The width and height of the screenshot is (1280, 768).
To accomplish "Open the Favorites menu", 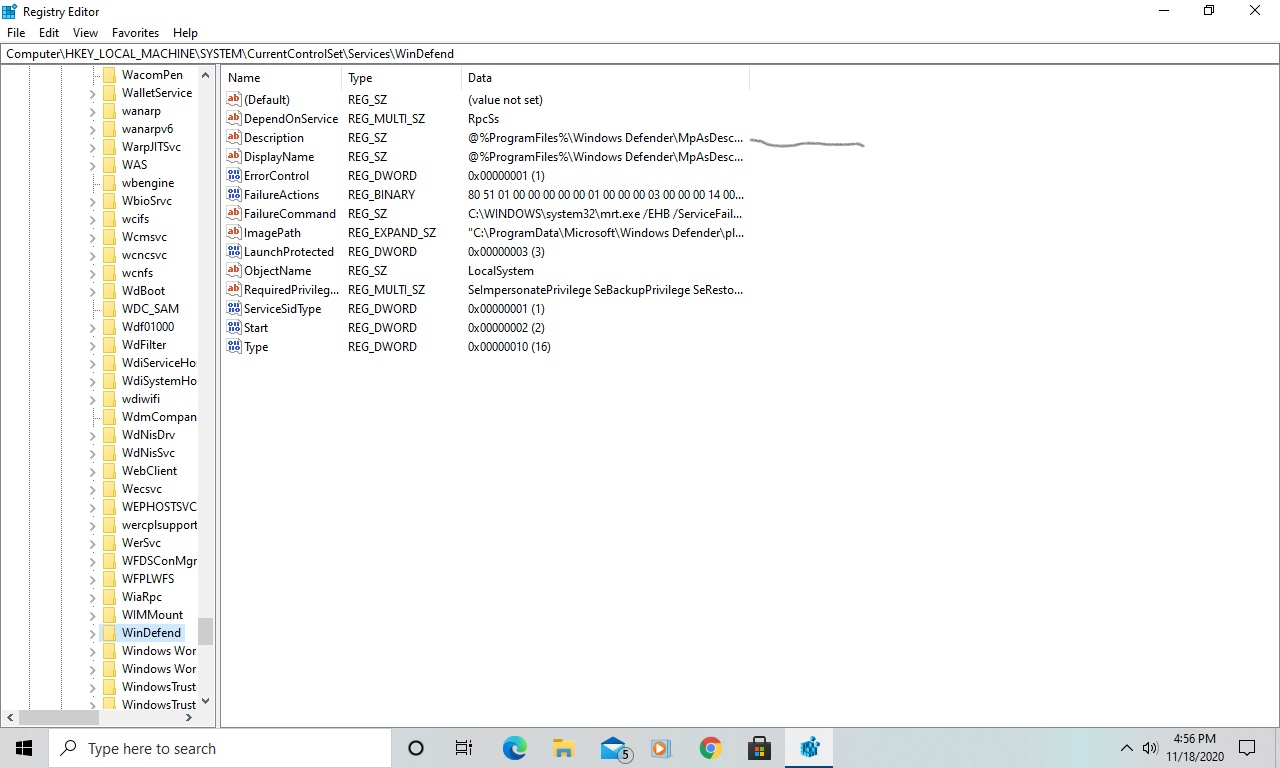I will [x=135, y=33].
